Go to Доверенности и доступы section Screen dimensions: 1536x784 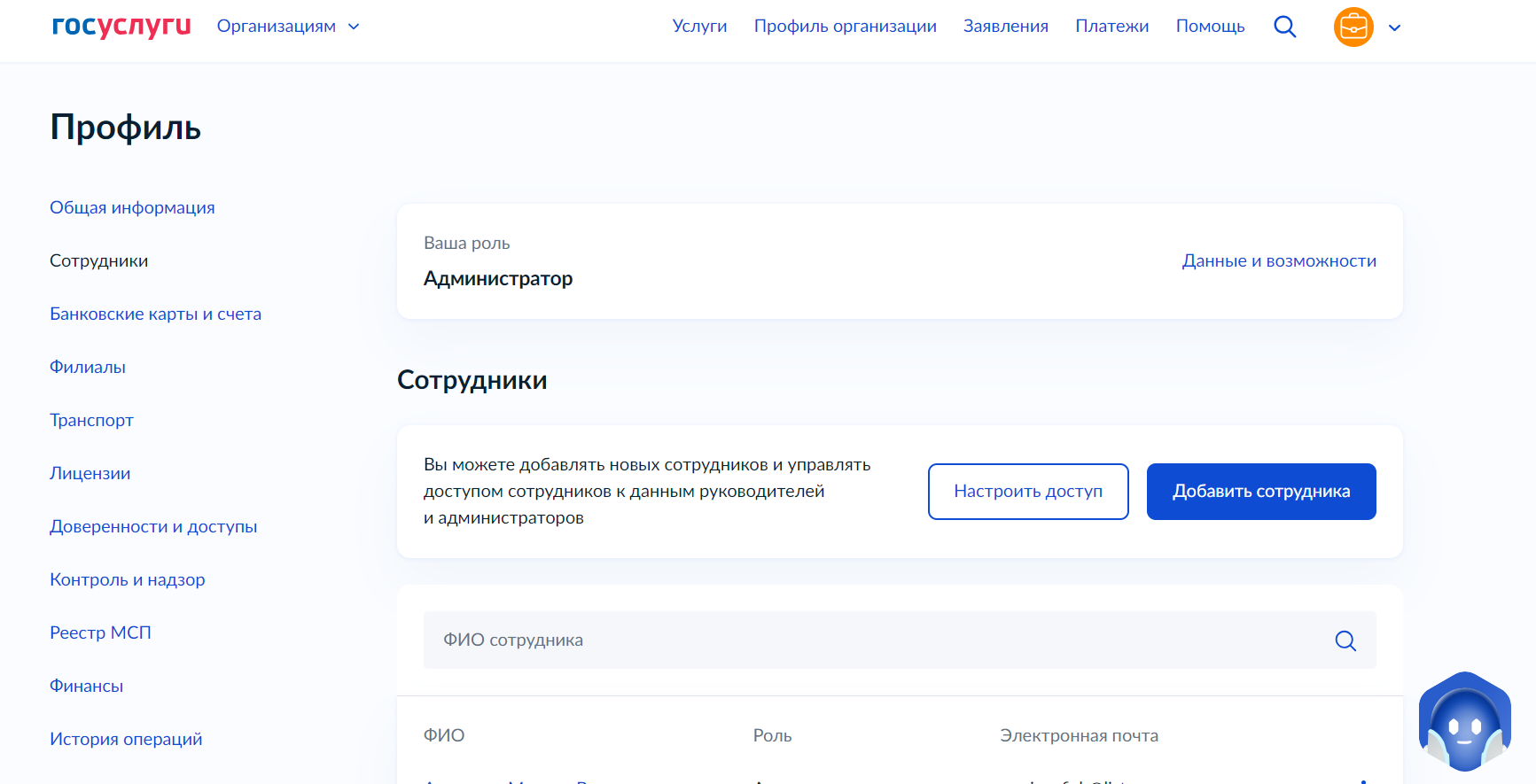tap(153, 527)
